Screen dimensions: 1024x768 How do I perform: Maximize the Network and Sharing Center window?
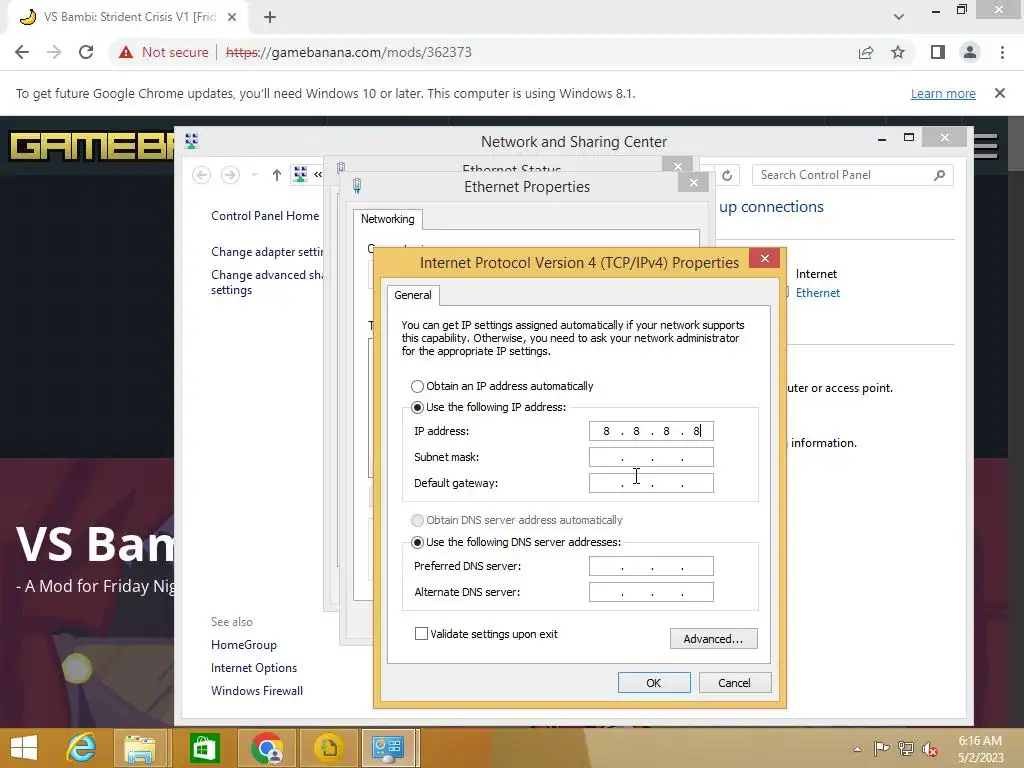pyautogui.click(x=908, y=137)
